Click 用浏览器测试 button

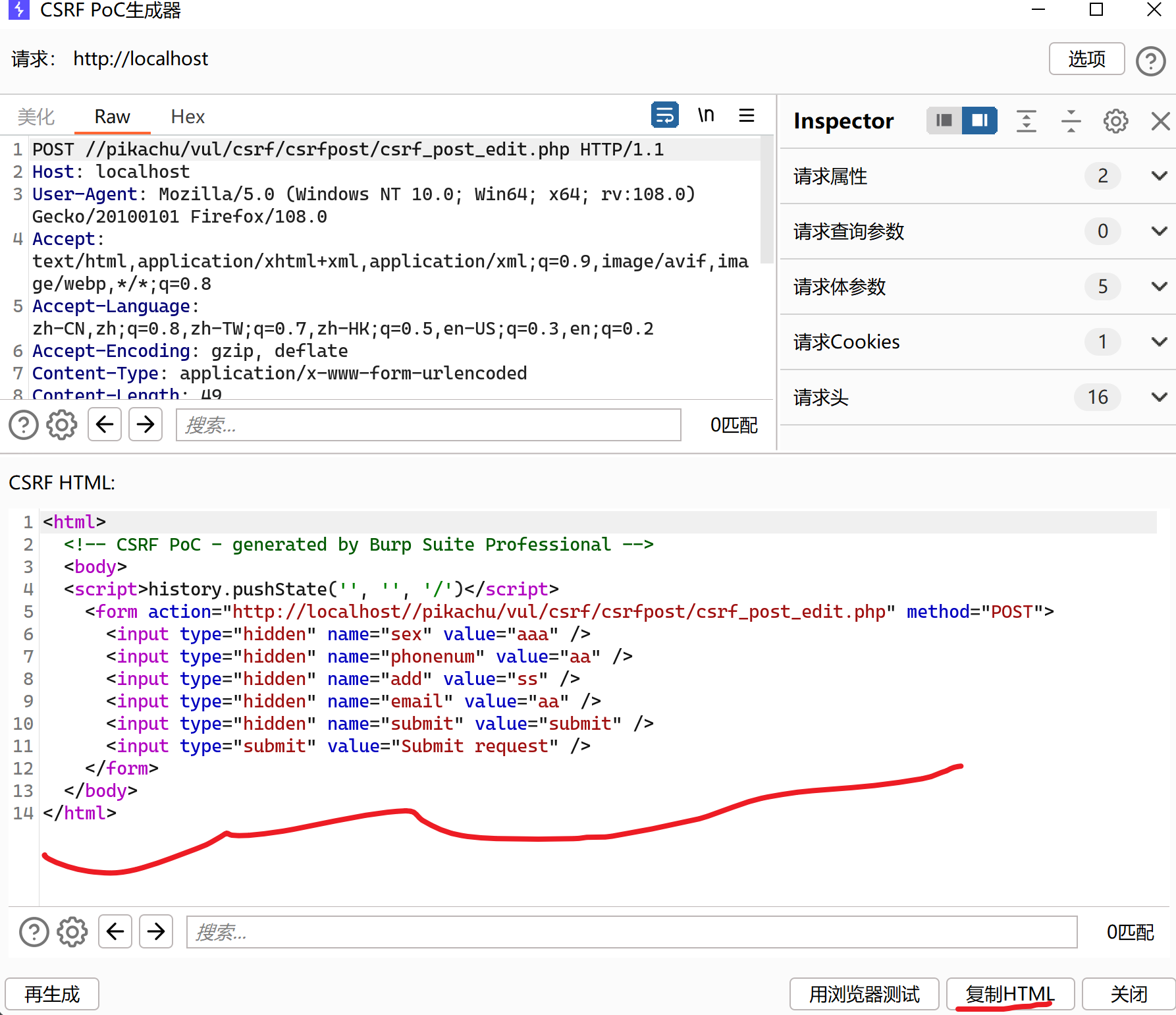pos(865,994)
